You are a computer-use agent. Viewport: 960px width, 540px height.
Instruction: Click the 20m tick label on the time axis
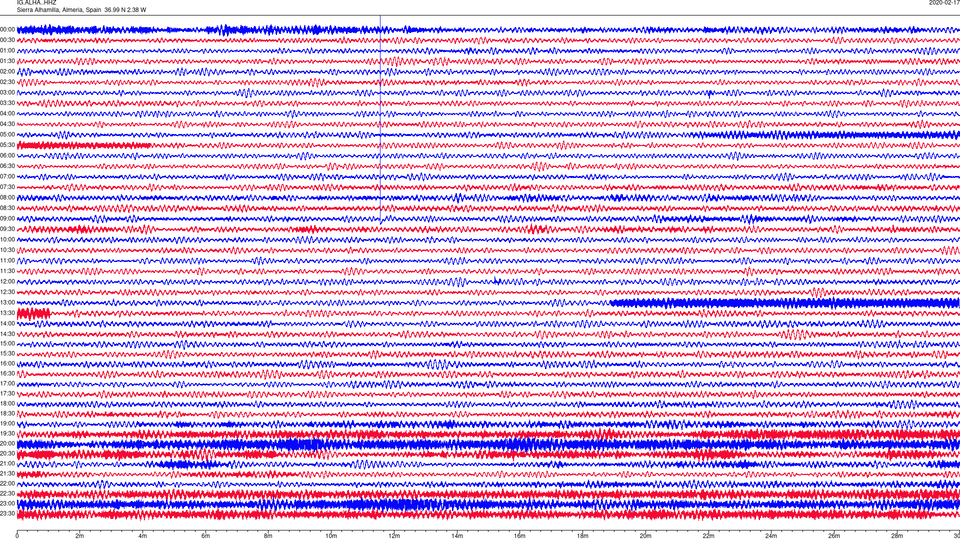click(x=645, y=536)
